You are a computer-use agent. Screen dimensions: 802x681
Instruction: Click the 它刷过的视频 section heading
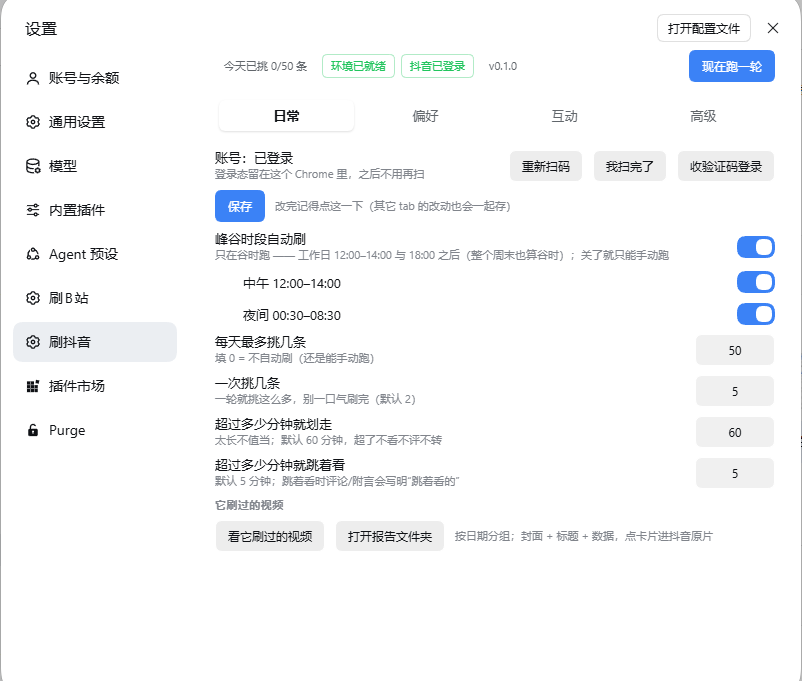click(x=249, y=506)
